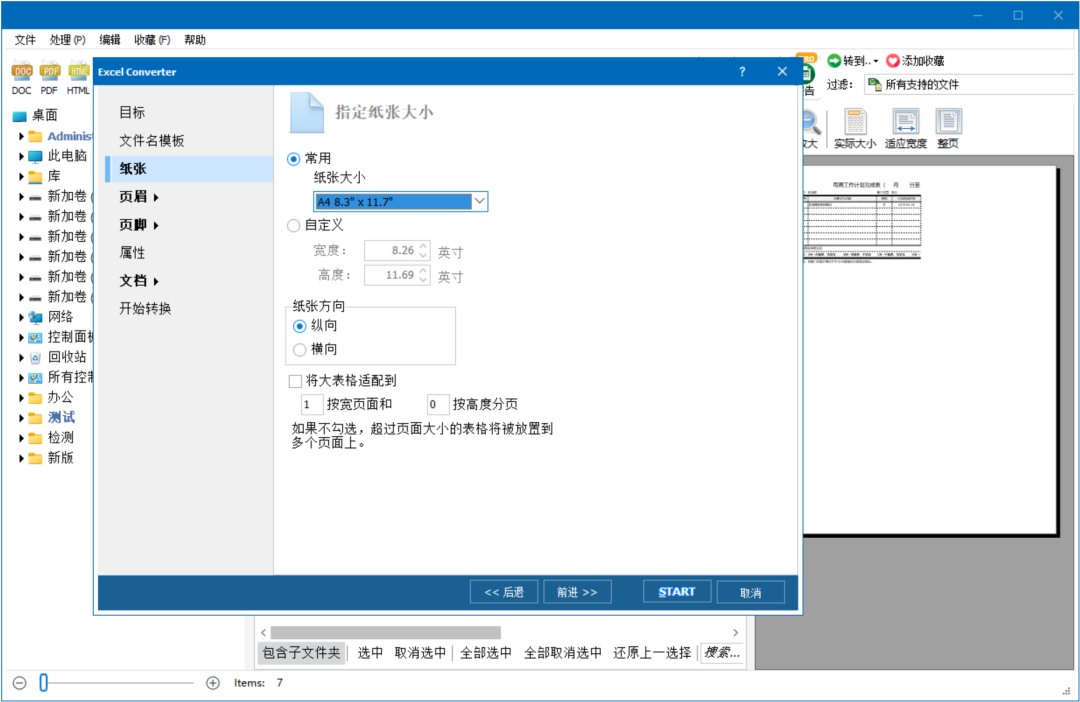Click the START button

tap(677, 592)
